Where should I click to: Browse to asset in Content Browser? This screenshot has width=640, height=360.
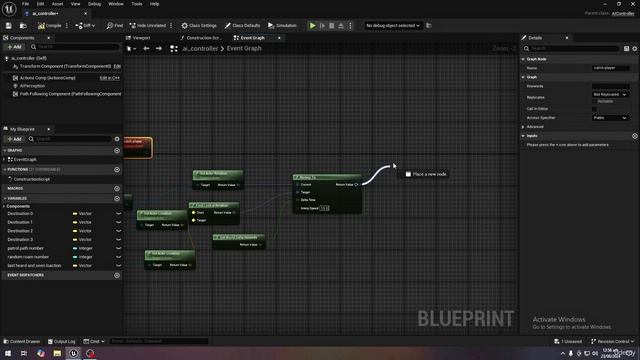point(23,26)
